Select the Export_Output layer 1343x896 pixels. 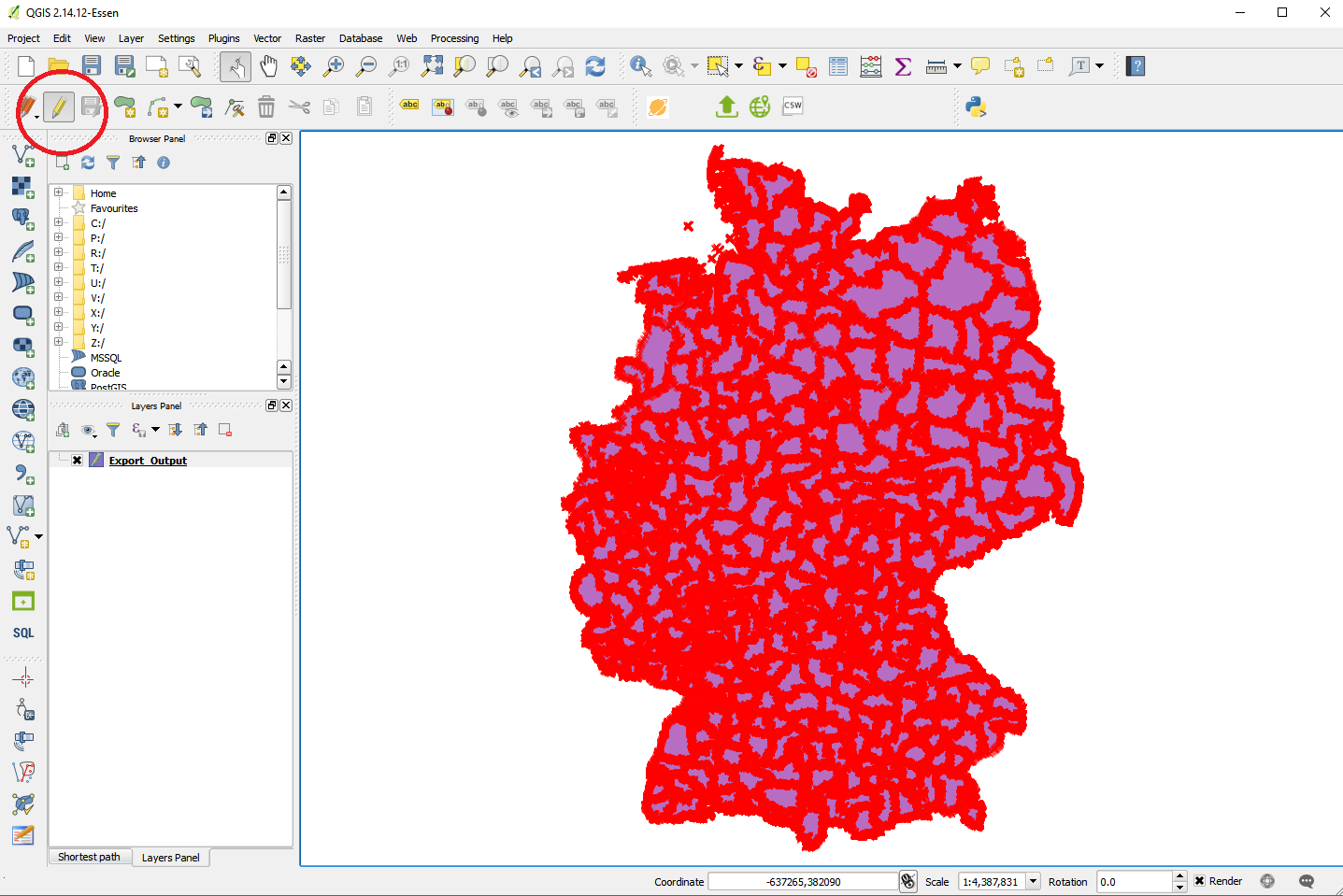148,461
